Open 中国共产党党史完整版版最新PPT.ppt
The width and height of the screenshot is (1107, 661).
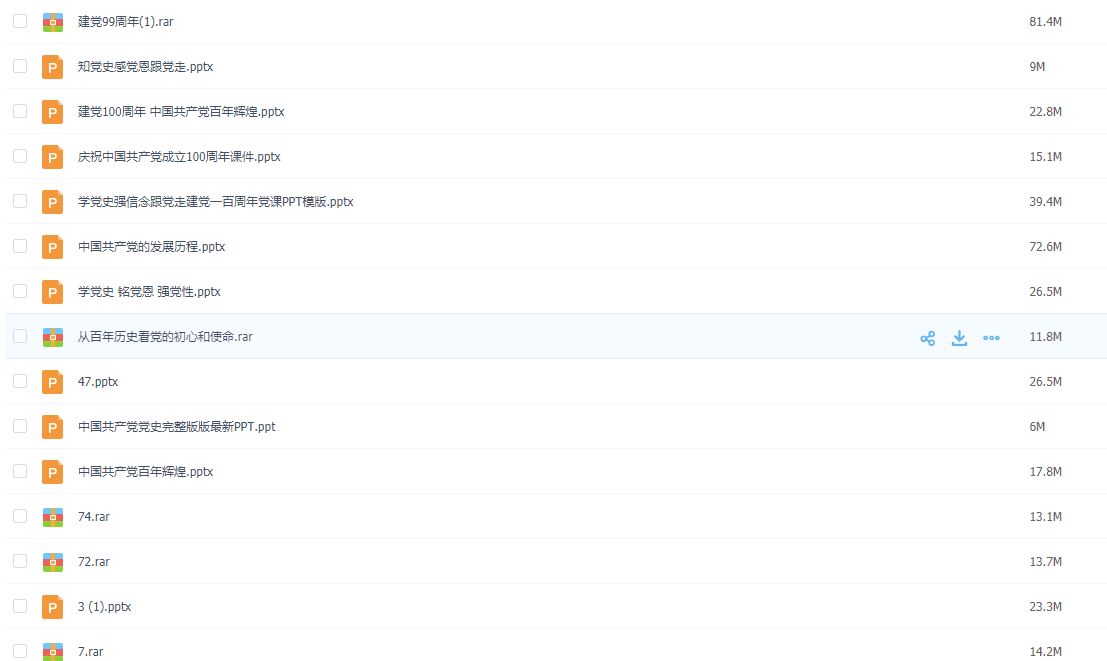pyautogui.click(x=176, y=427)
